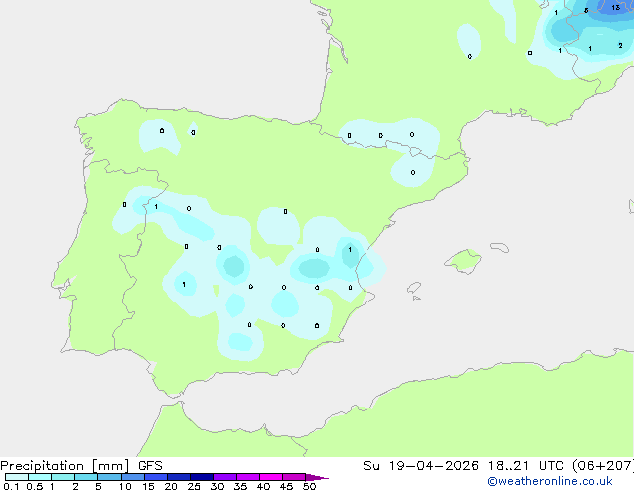Open the weatheronline.co.uk copyright link
This screenshot has width=634, height=490.
click(550, 481)
